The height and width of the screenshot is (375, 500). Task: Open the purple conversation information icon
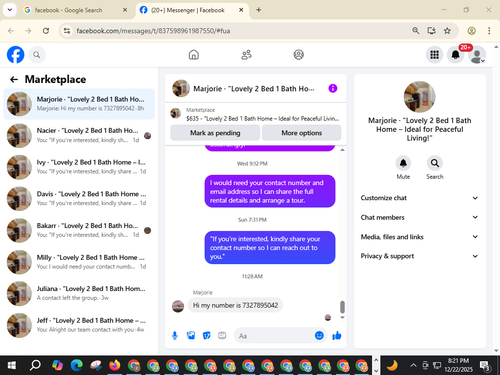click(333, 88)
